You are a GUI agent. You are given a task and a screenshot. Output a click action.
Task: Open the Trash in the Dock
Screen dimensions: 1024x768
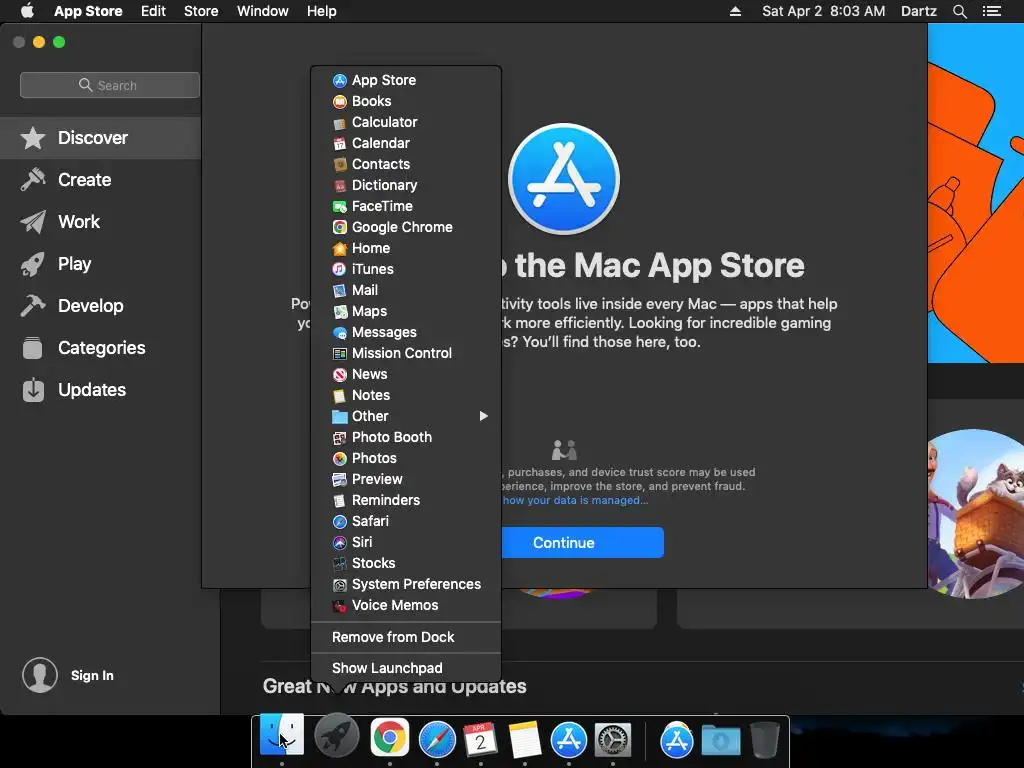coord(764,739)
